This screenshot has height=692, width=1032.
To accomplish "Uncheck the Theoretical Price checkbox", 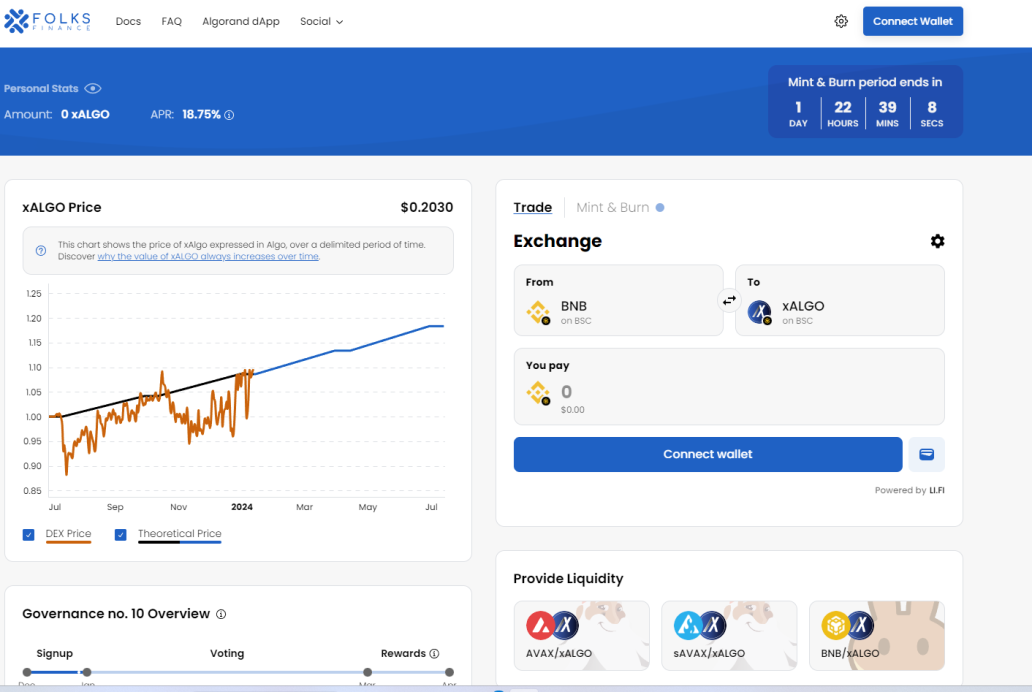I will pyautogui.click(x=120, y=535).
